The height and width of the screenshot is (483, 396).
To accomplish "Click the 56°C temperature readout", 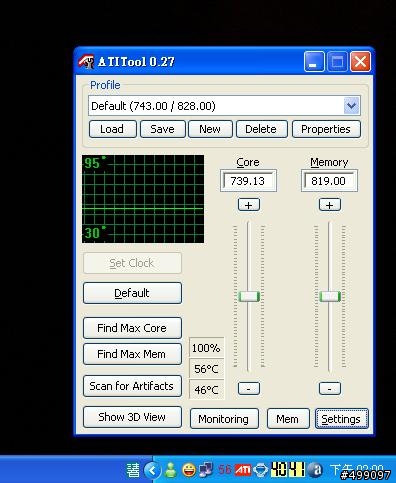I will coord(206,369).
